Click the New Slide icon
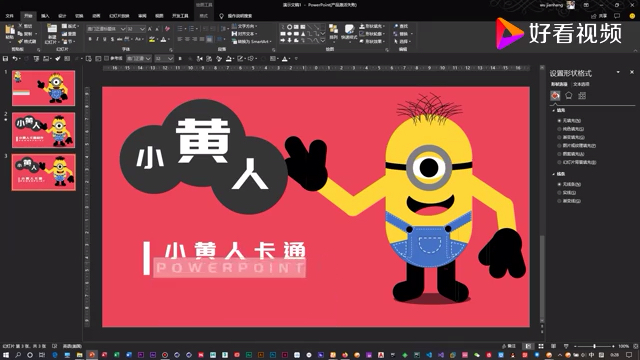Screen dimensions: 640x360 pos(52,29)
